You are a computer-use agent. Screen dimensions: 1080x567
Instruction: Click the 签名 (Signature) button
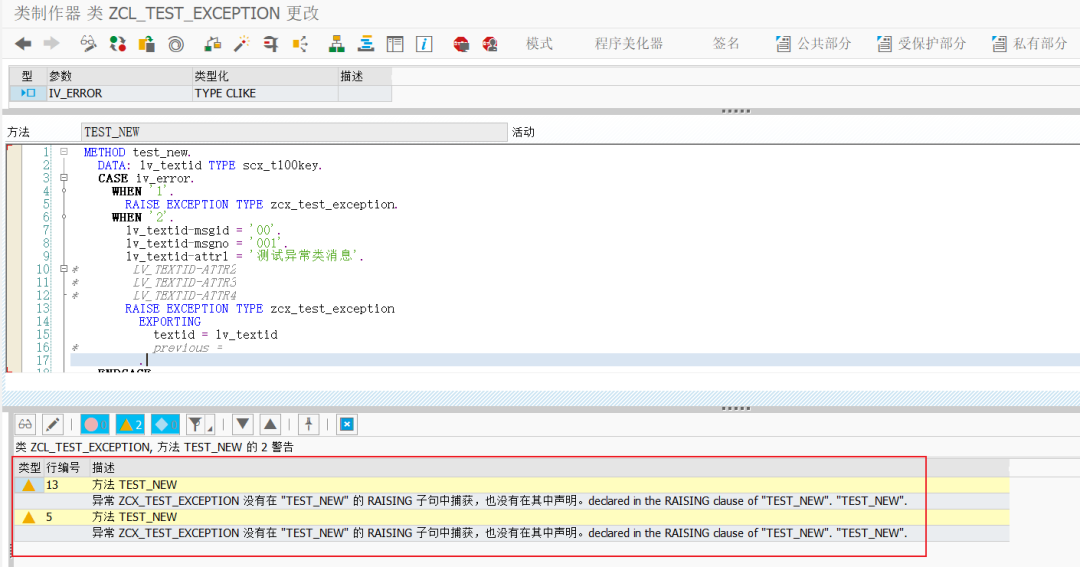coord(726,44)
